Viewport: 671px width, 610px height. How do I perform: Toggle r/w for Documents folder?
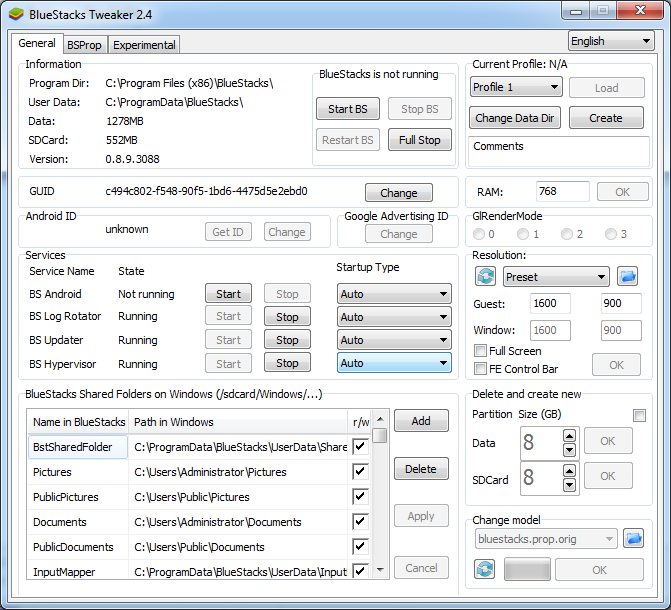(360, 521)
